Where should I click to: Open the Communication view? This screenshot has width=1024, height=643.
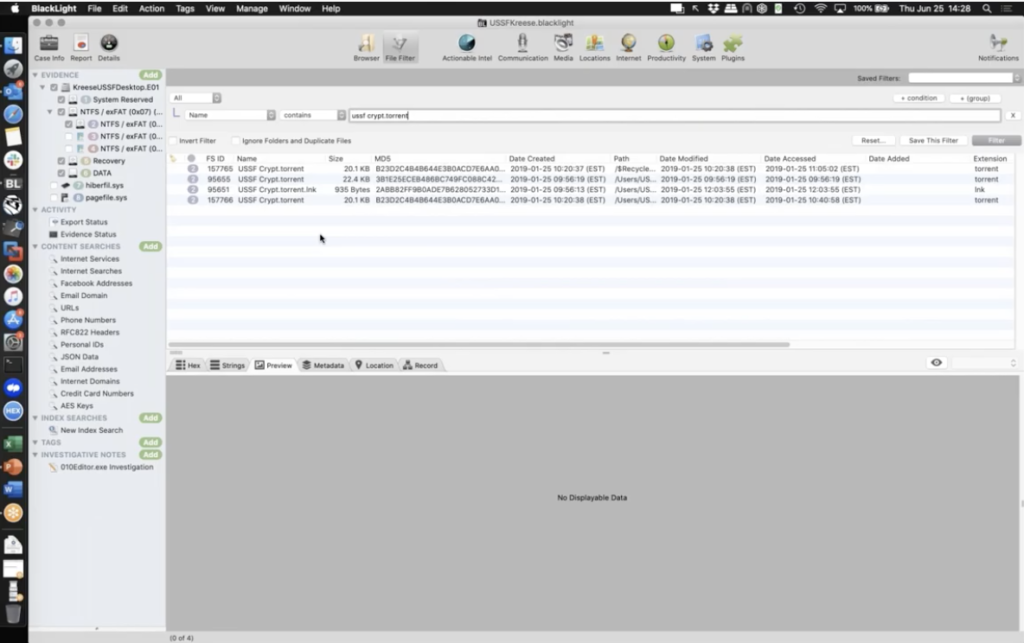(x=522, y=48)
